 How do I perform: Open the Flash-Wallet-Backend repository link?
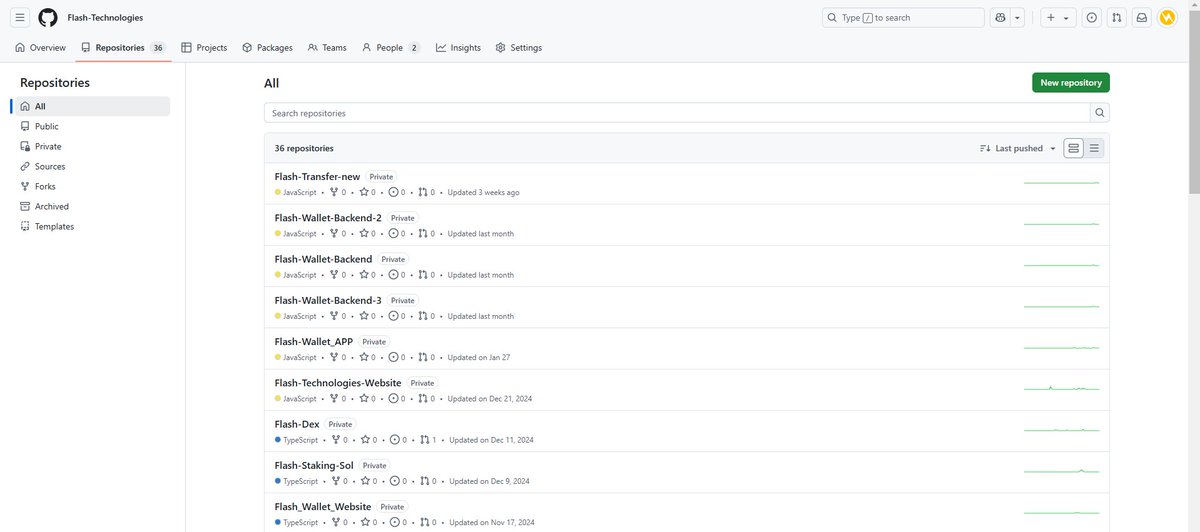coord(323,259)
